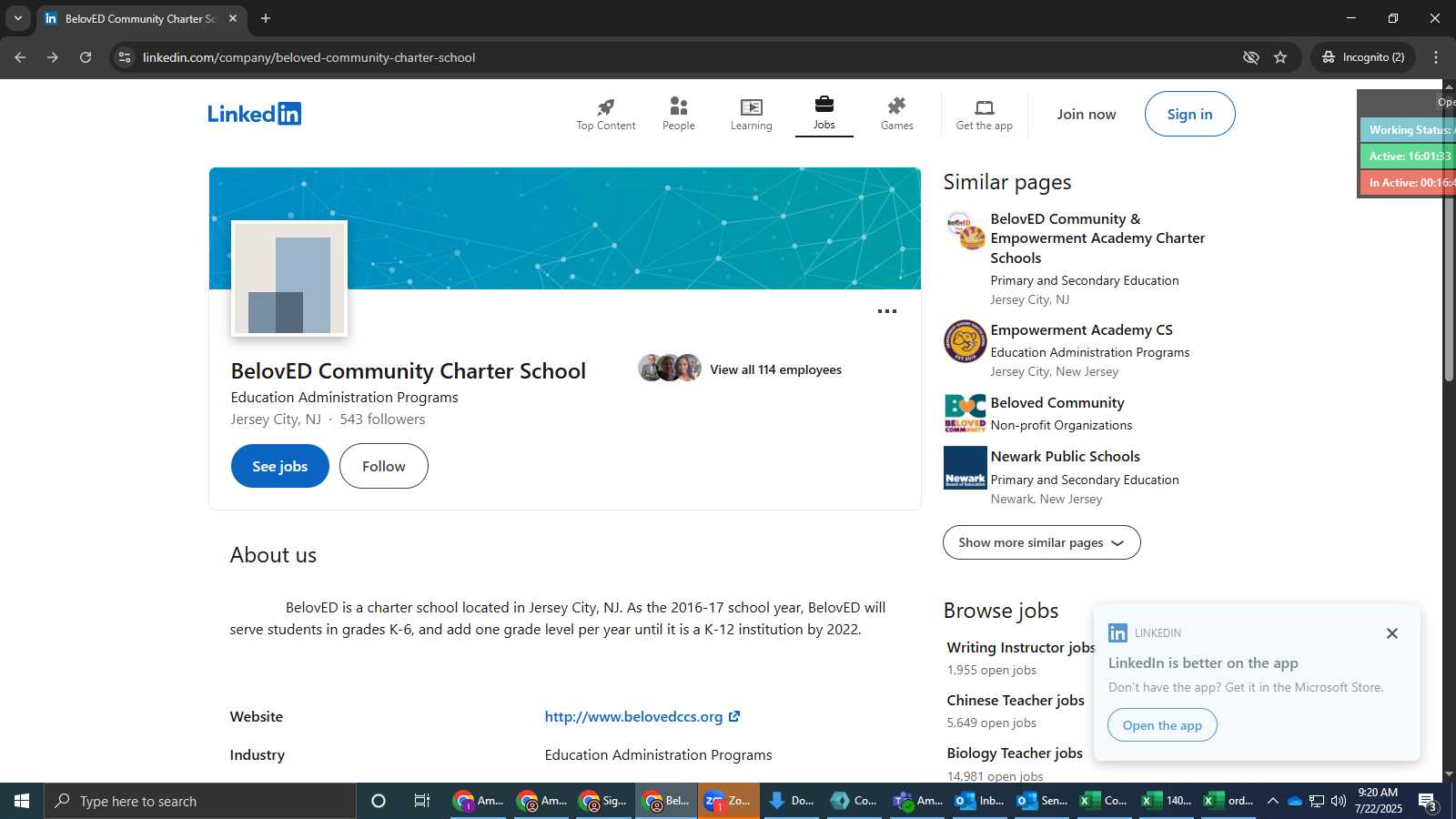The image size is (1456, 819).
Task: Open Cortana circle icon
Action: pos(379,801)
